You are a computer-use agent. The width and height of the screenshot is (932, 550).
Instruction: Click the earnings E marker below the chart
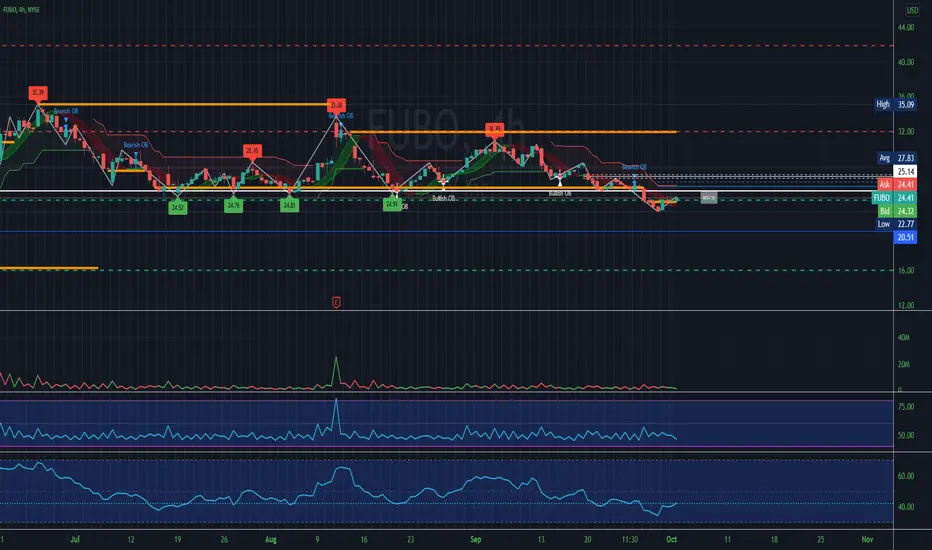(336, 303)
